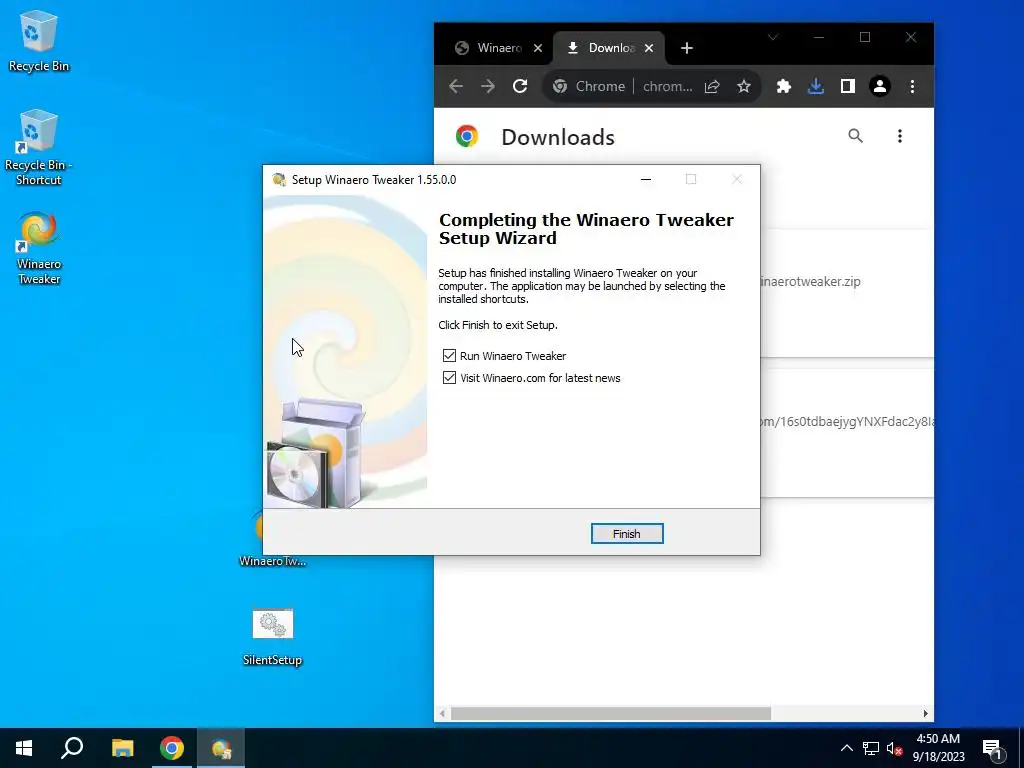Select Winaero Tweaker desktop shortcut
The height and width of the screenshot is (768, 1024).
(39, 248)
